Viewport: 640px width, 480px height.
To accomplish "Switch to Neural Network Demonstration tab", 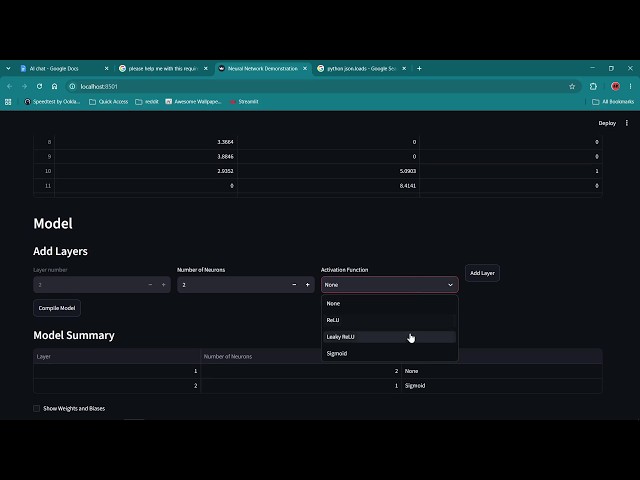I will click(262, 69).
